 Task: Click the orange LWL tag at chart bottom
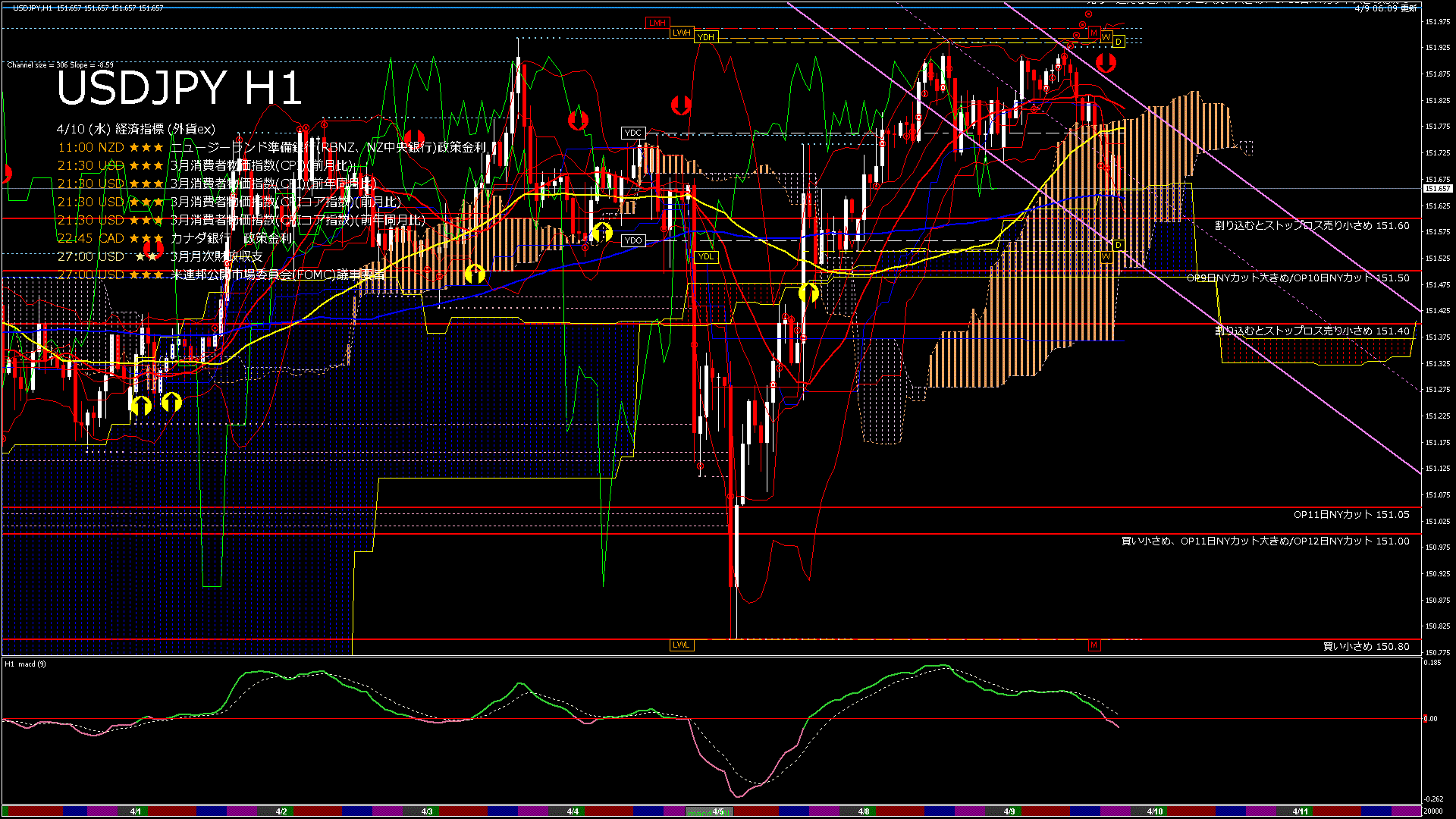682,645
